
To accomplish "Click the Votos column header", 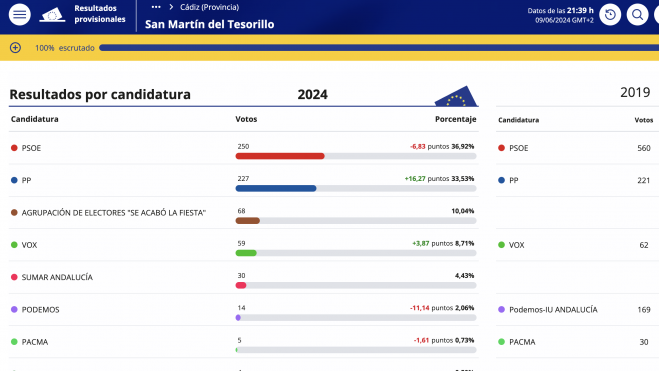I will (x=246, y=119).
